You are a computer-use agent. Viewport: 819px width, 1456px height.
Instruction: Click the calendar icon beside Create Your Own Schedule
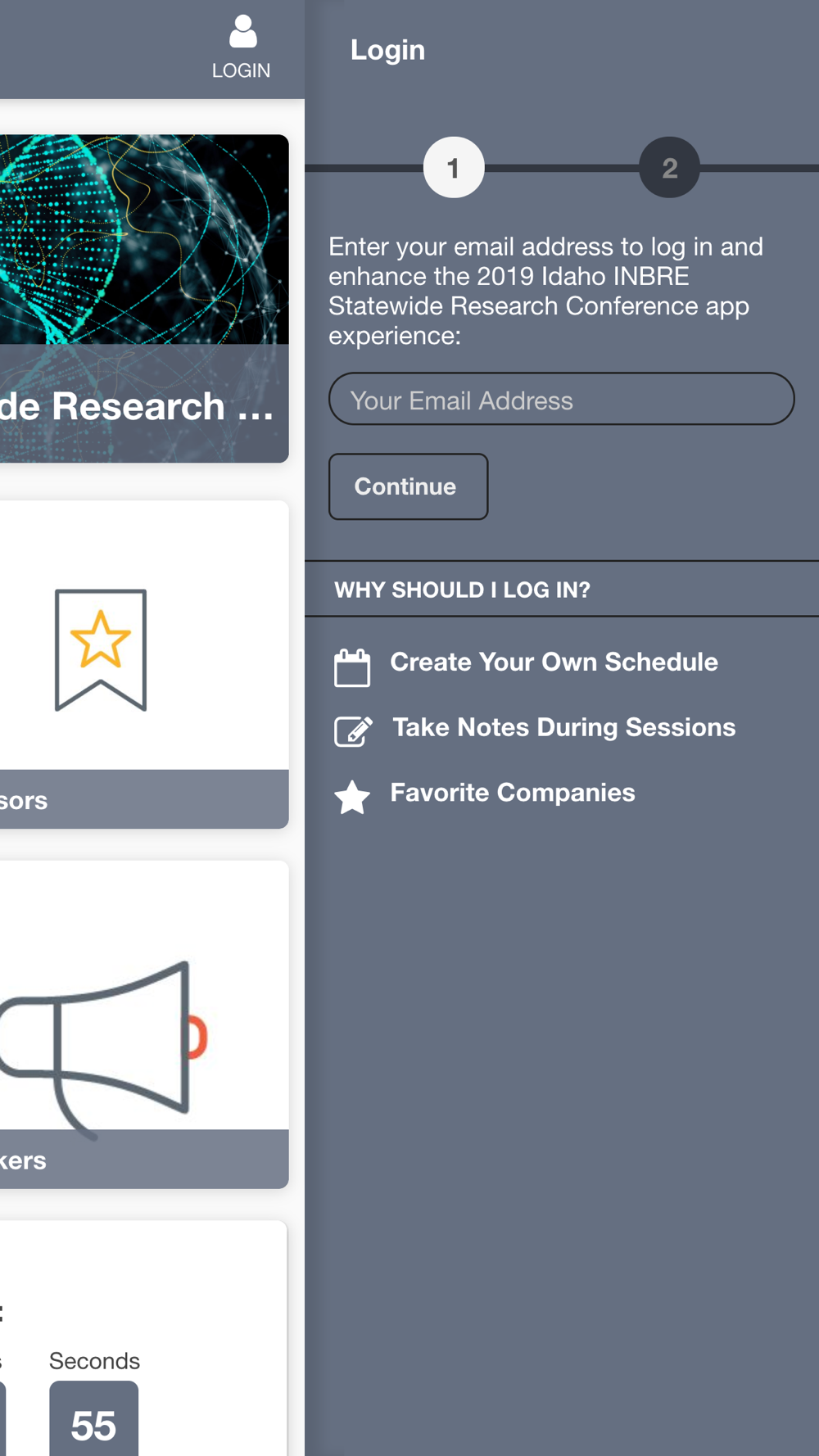[352, 667]
